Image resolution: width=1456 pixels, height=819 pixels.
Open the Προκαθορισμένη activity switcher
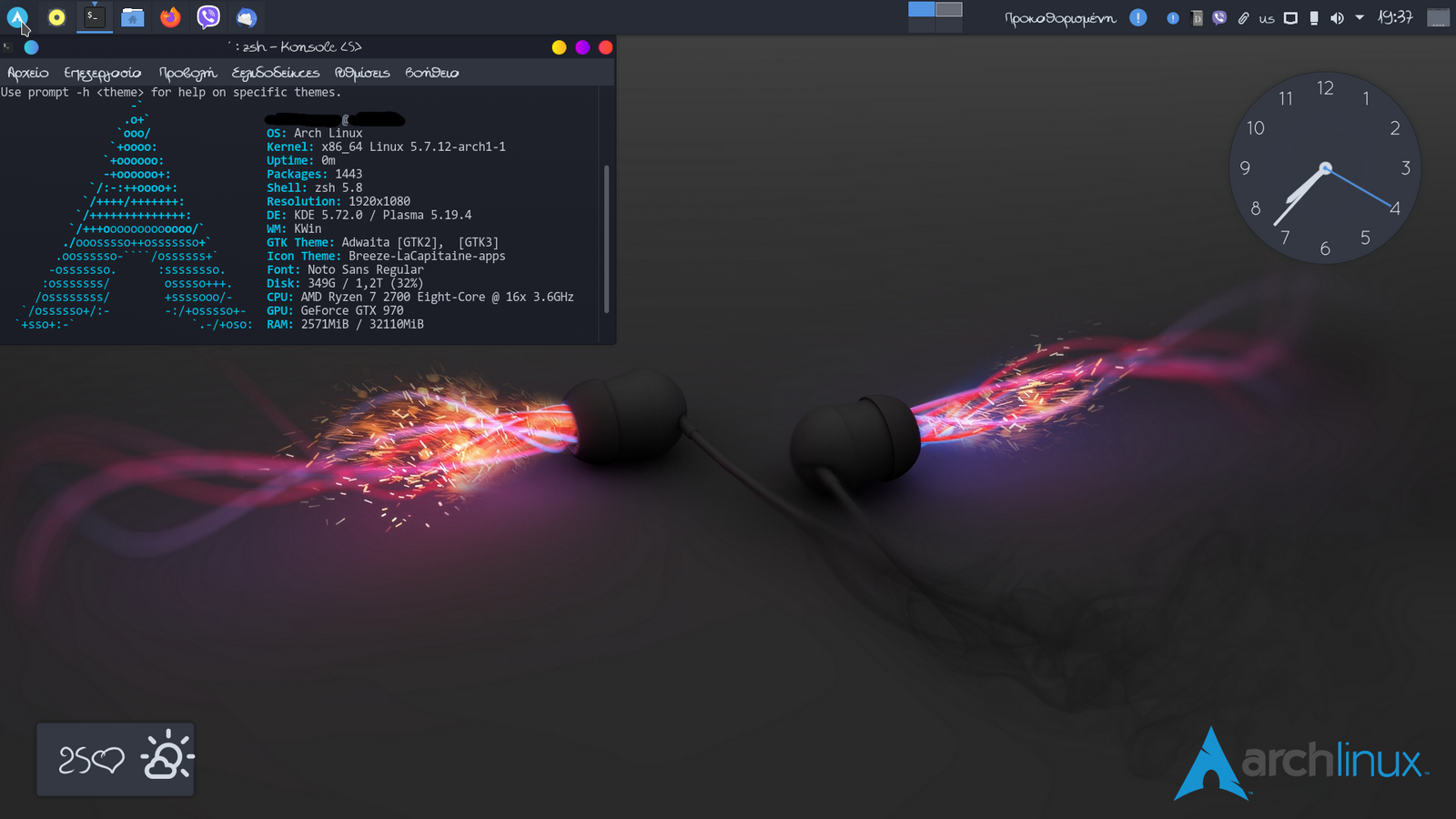point(1060,18)
